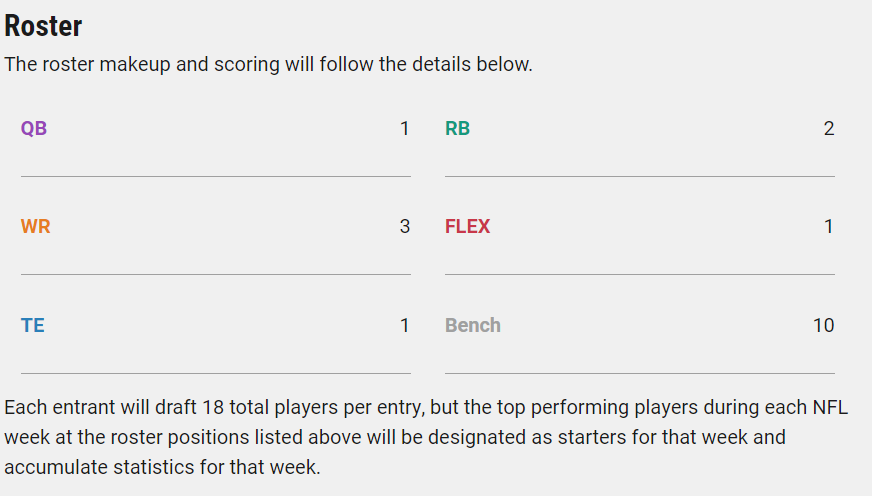Click the RB count value 2
This screenshot has height=496, width=872.
pos(829,128)
